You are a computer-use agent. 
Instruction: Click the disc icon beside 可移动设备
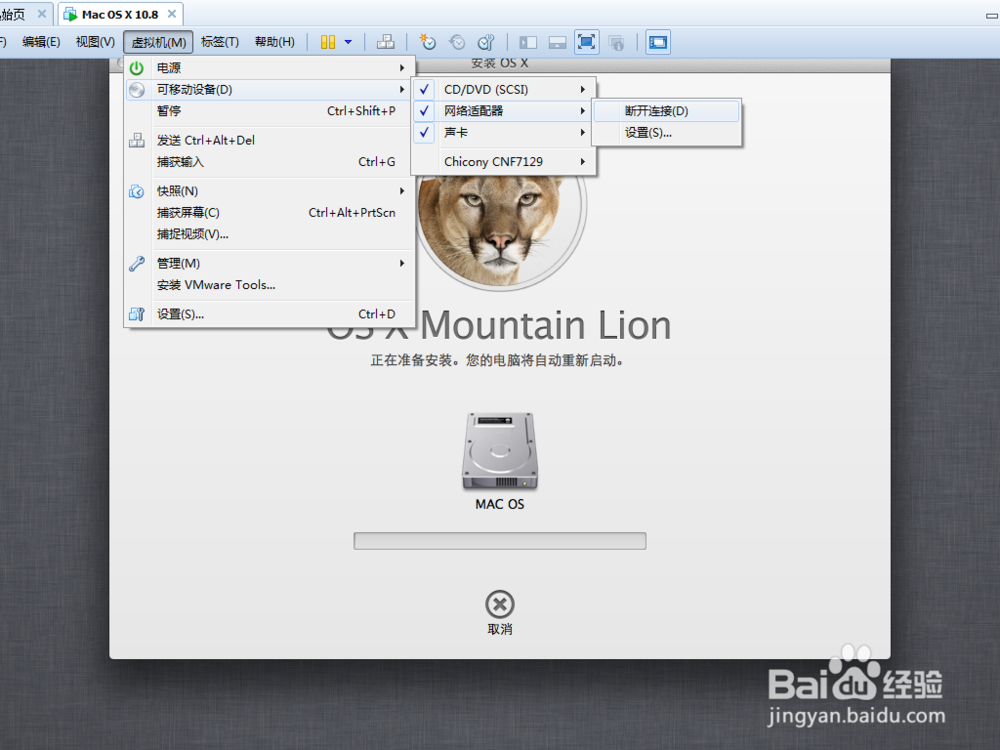[136, 89]
